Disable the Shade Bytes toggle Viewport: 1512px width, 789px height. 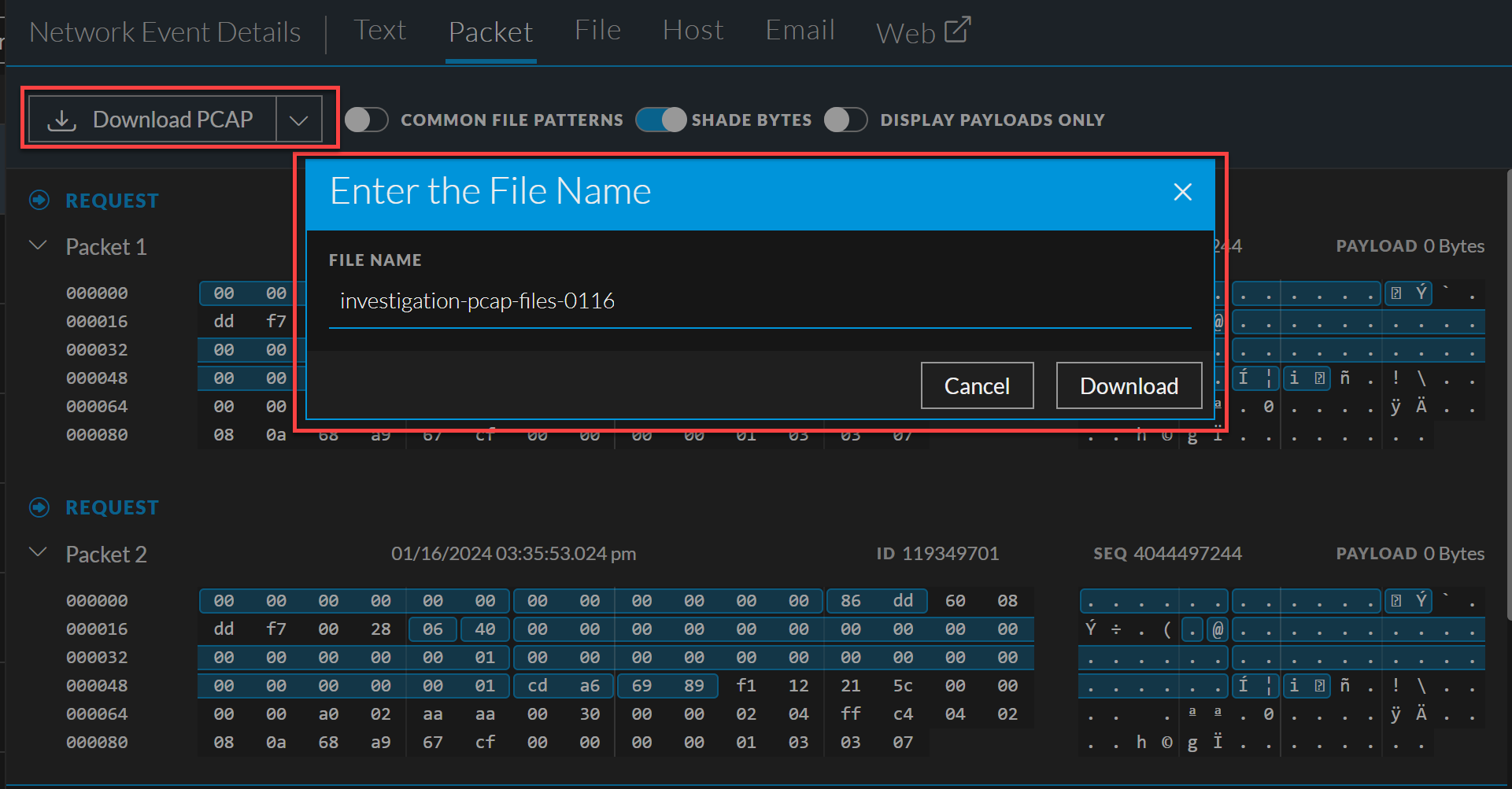(x=661, y=120)
